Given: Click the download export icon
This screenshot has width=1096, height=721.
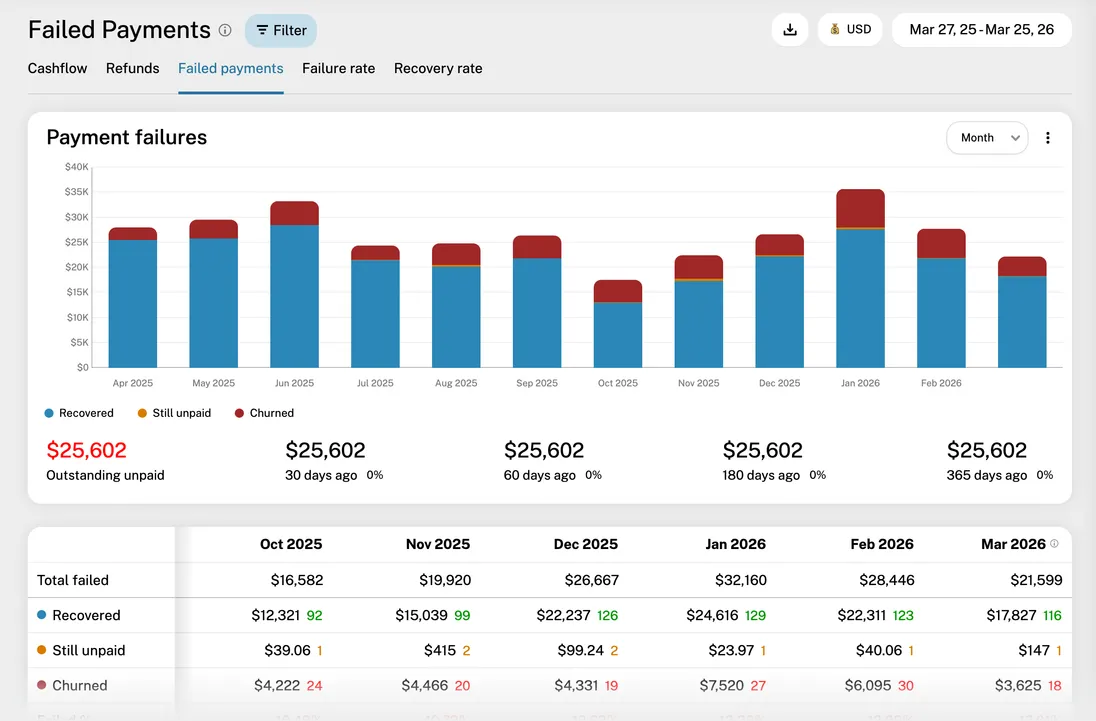Looking at the screenshot, I should (x=790, y=29).
